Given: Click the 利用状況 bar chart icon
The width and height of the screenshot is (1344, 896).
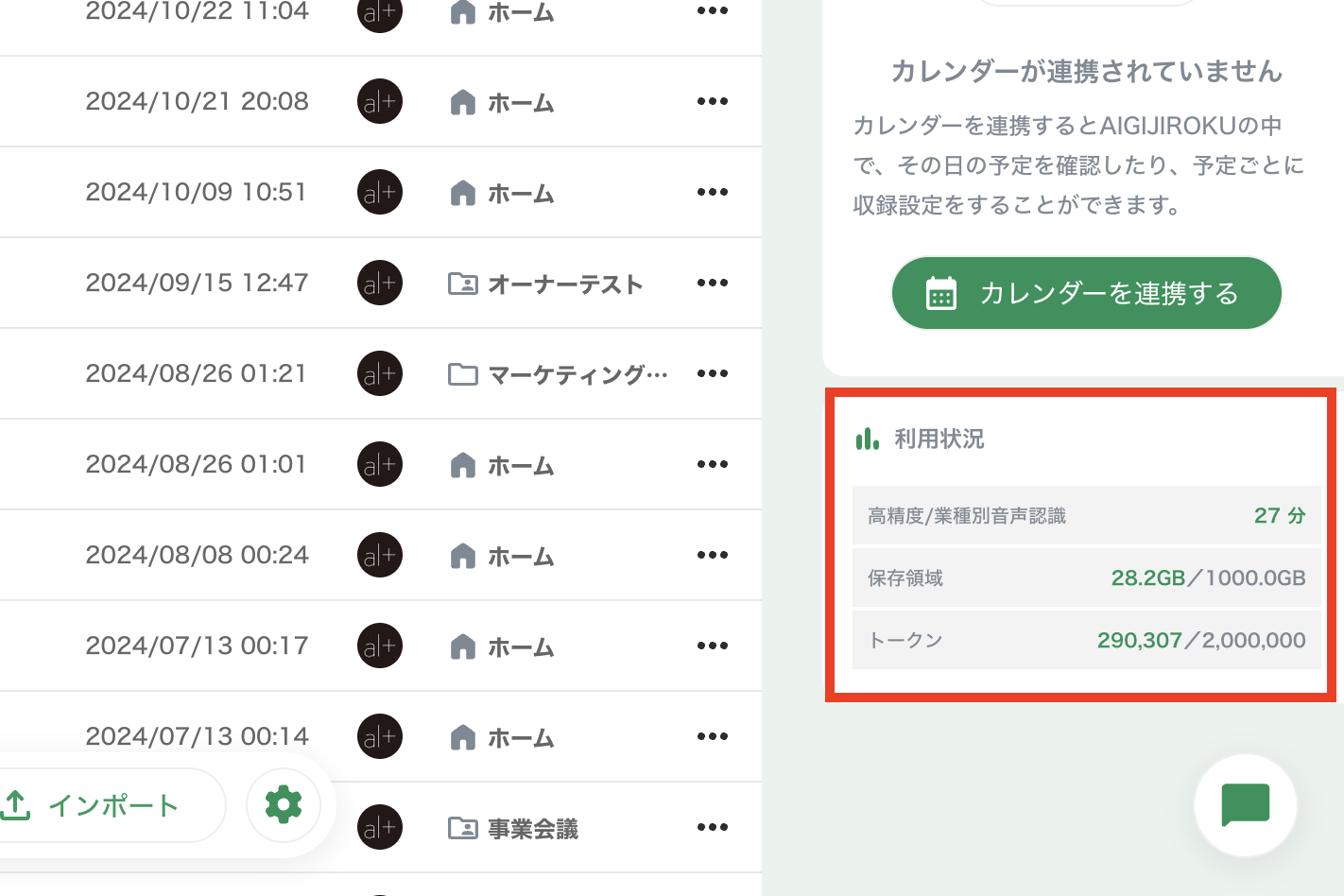Looking at the screenshot, I should coord(868,439).
